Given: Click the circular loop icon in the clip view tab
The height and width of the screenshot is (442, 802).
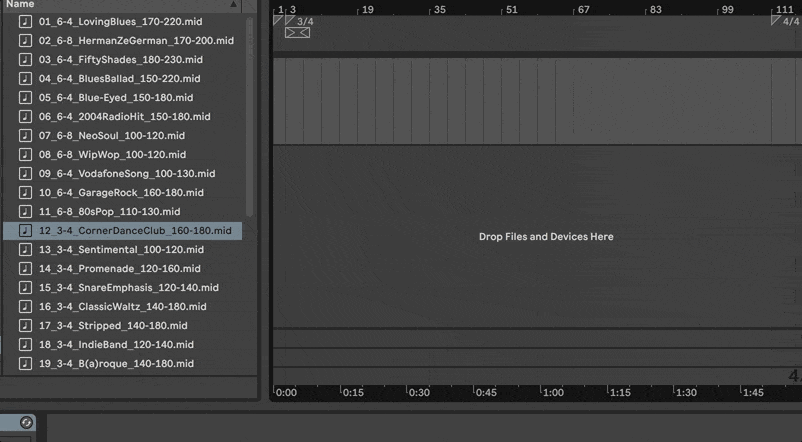Looking at the screenshot, I should (x=26, y=423).
